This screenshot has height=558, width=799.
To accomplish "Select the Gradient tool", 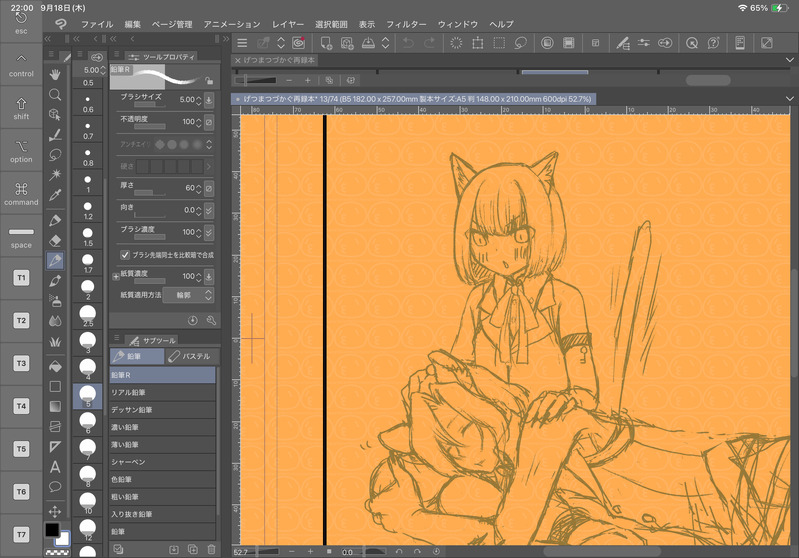I will tap(55, 406).
